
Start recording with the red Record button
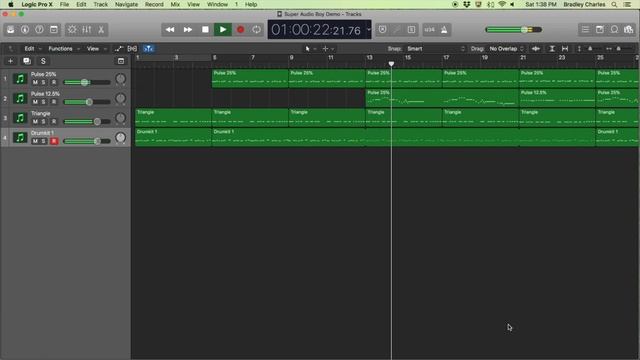[240, 30]
